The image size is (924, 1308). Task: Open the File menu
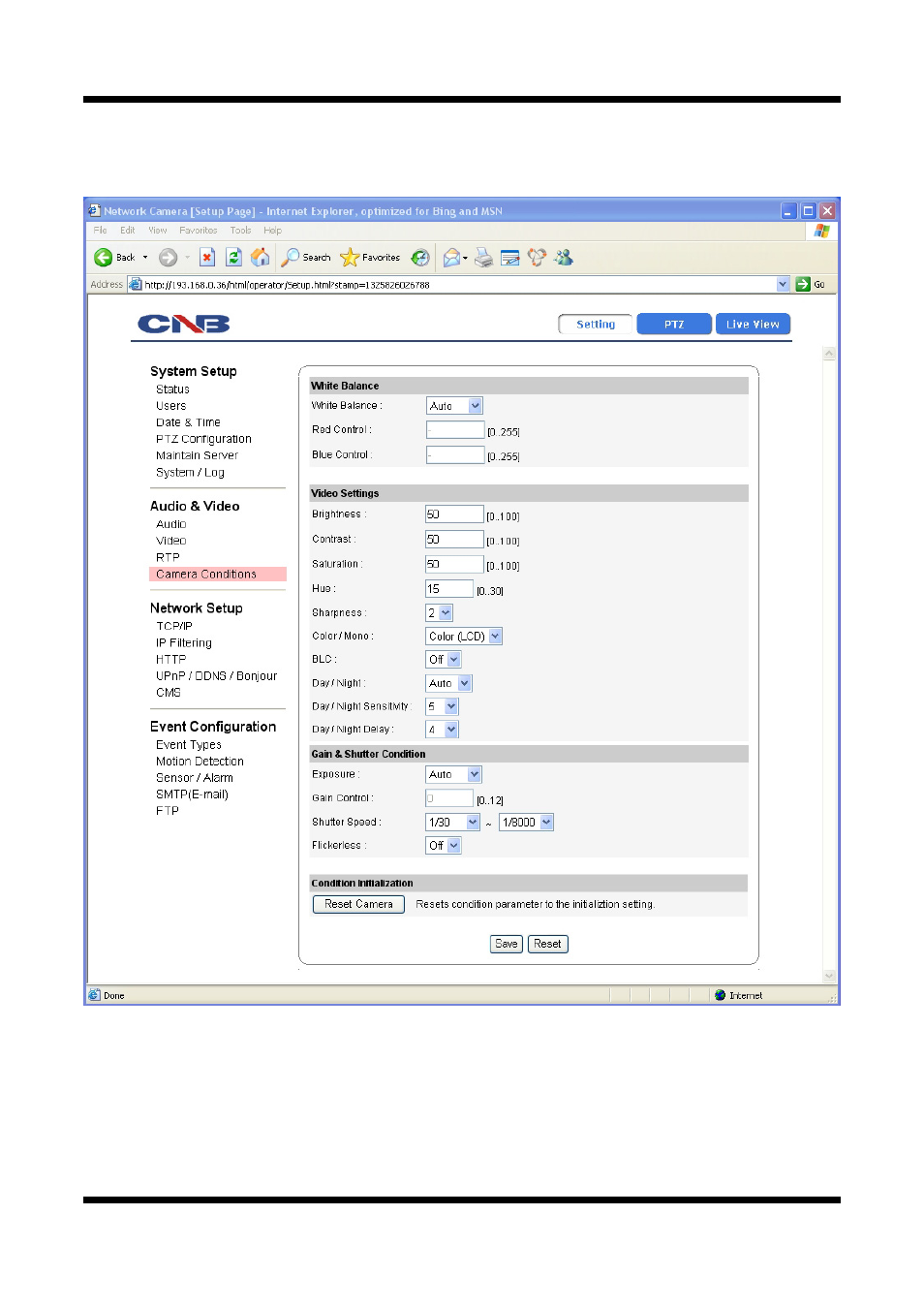pos(101,231)
